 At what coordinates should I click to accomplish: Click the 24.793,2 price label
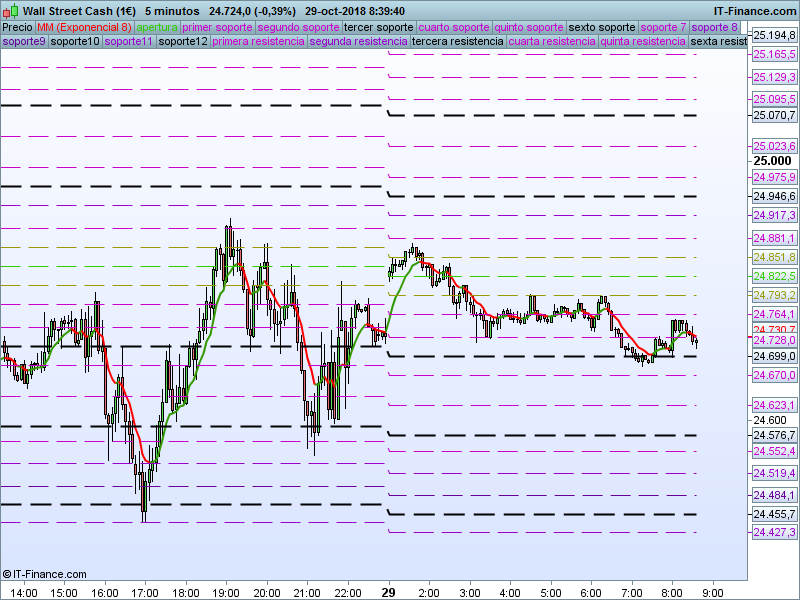[x=774, y=295]
